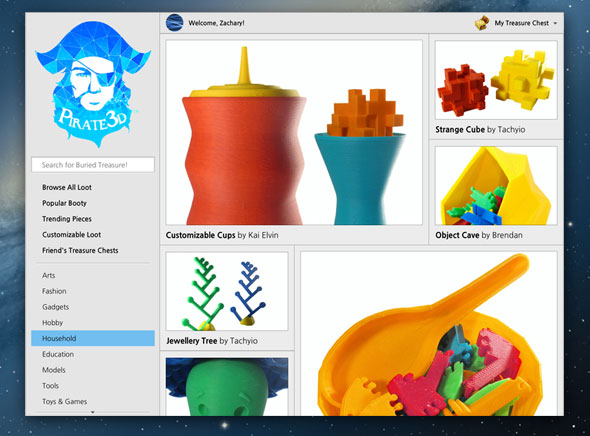Choose the Gadgets category

click(x=55, y=307)
